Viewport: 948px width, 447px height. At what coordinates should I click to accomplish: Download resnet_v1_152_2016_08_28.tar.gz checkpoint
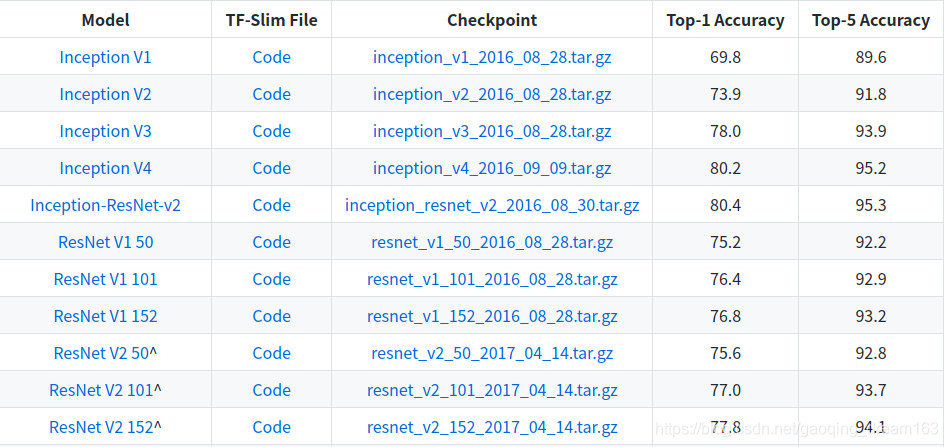coord(492,316)
